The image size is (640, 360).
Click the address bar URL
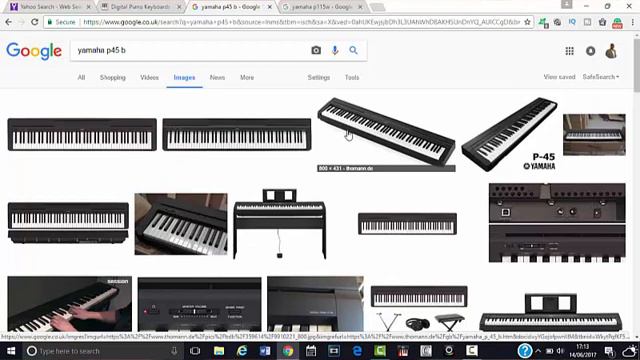302,22
